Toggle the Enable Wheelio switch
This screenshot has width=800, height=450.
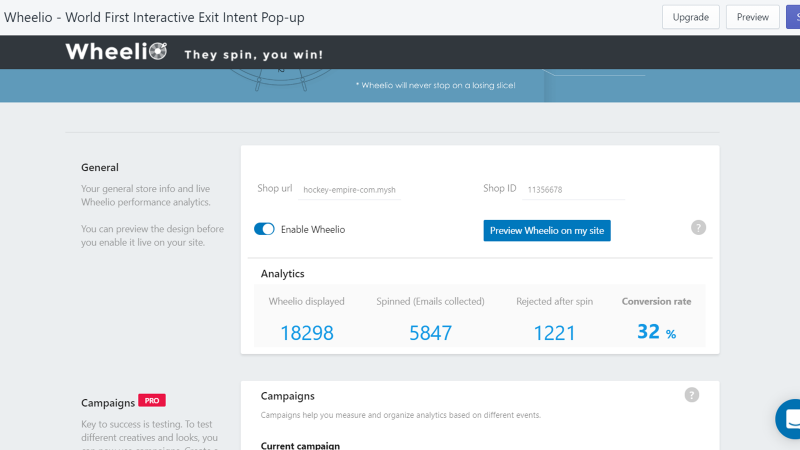tap(264, 229)
